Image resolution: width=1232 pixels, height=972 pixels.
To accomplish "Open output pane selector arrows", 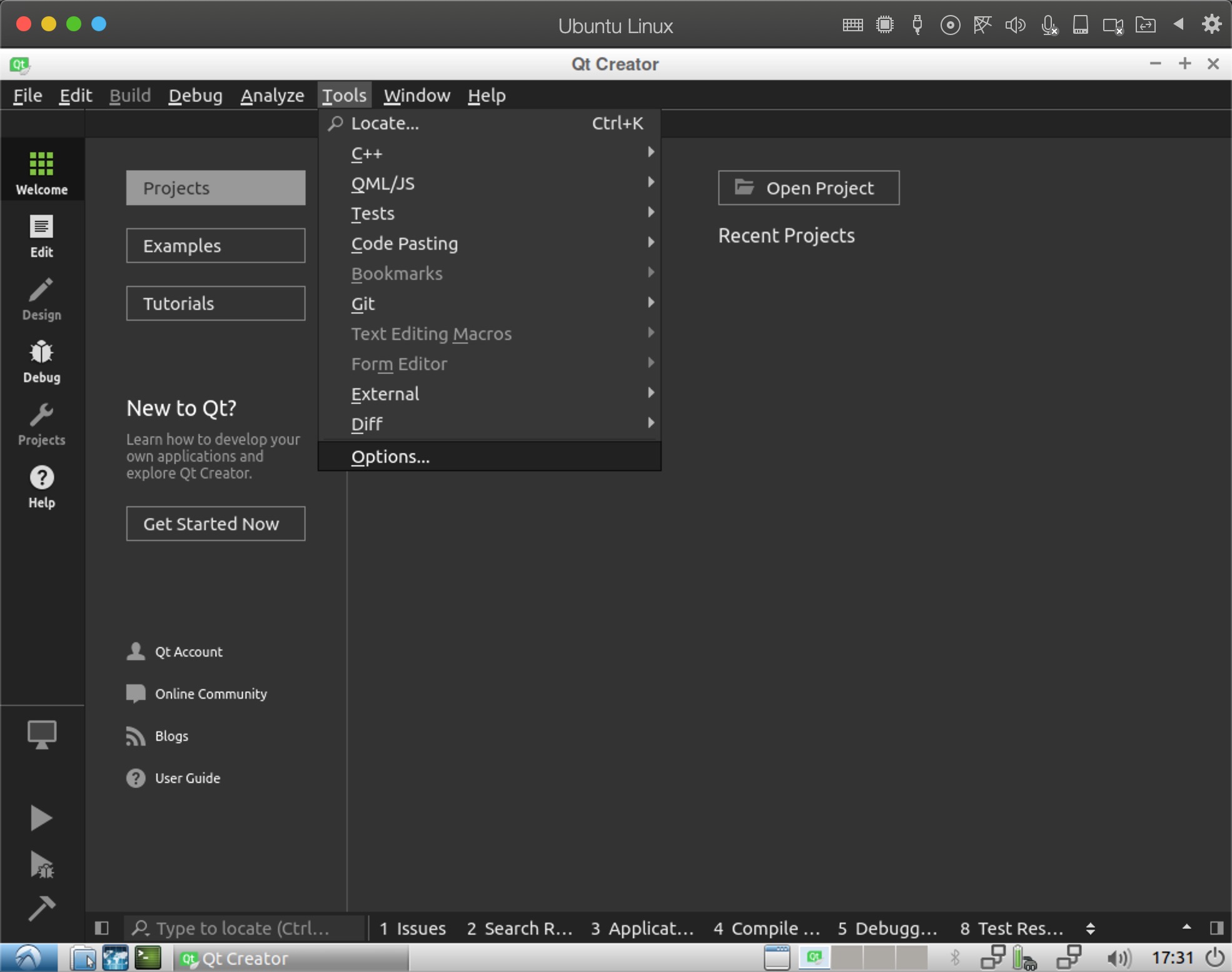I will click(x=1091, y=928).
